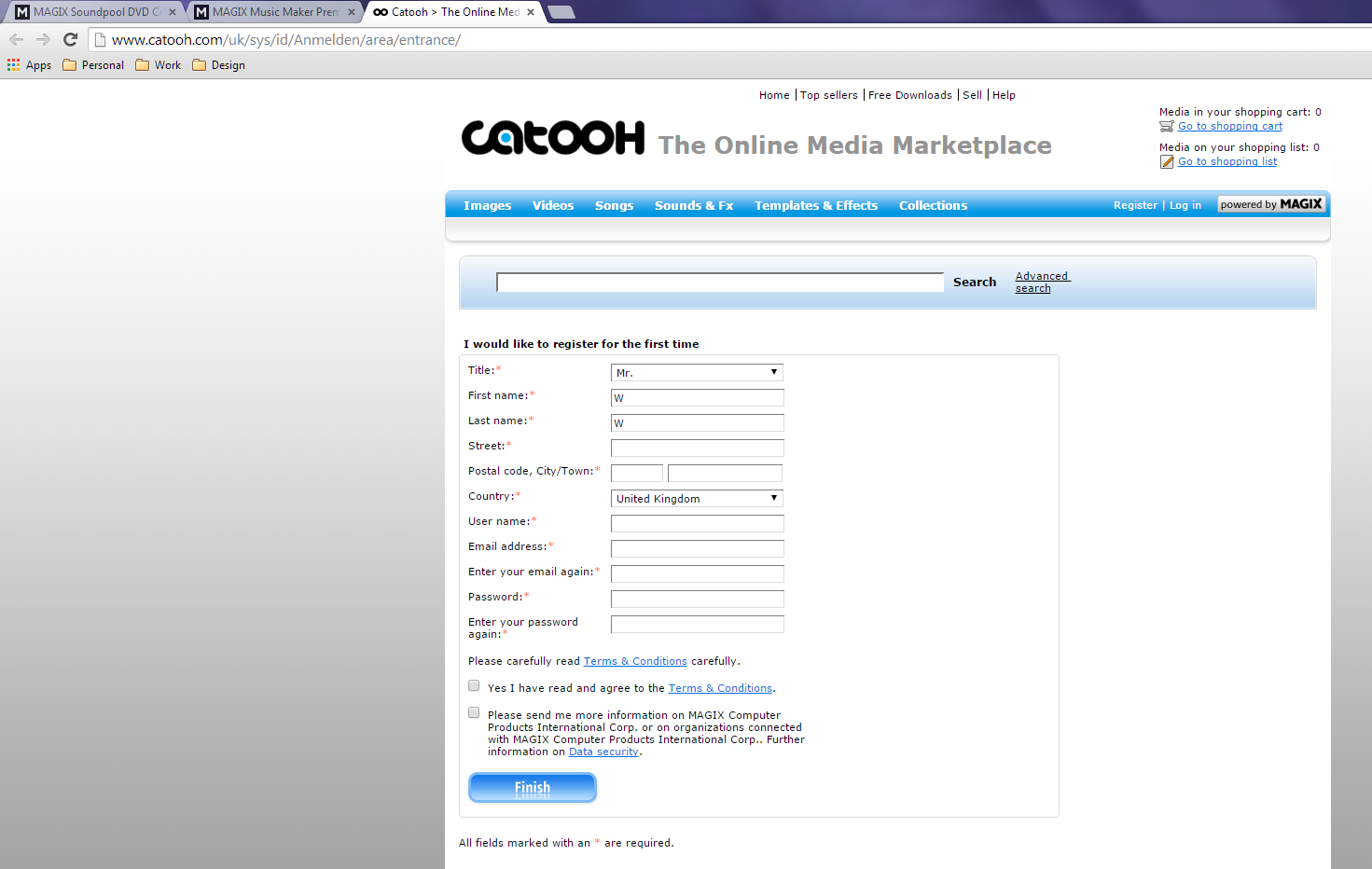Open the Free Downloads link
Viewport: 1372px width, 869px height.
[x=910, y=95]
